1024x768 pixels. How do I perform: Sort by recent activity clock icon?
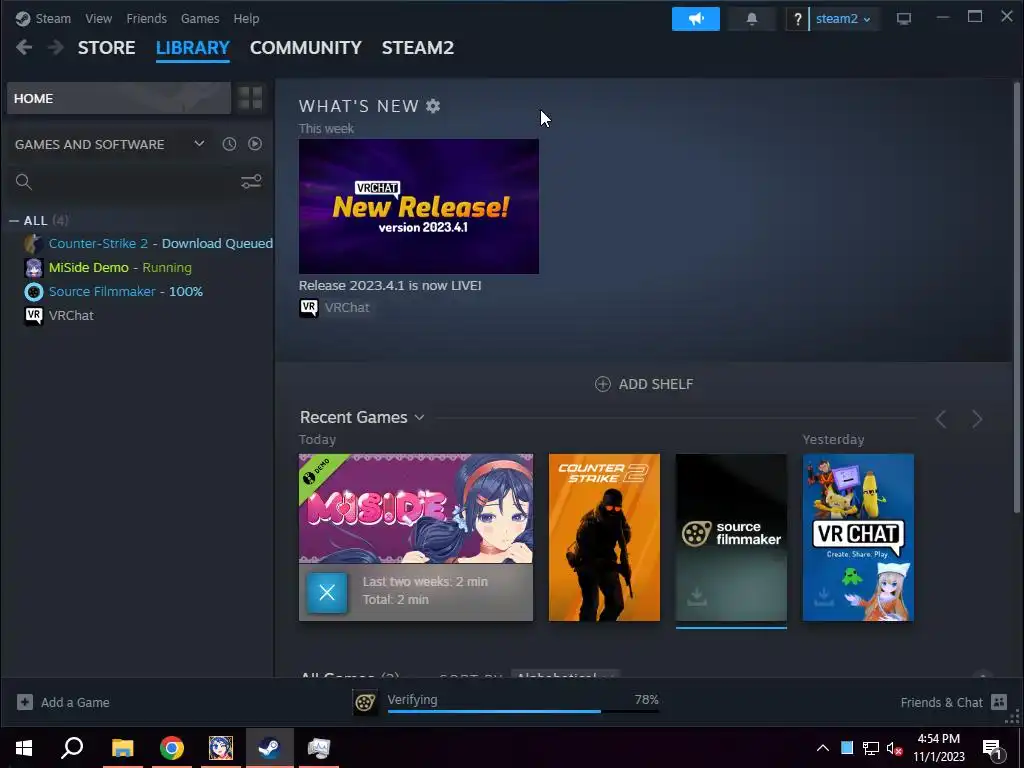tap(229, 144)
